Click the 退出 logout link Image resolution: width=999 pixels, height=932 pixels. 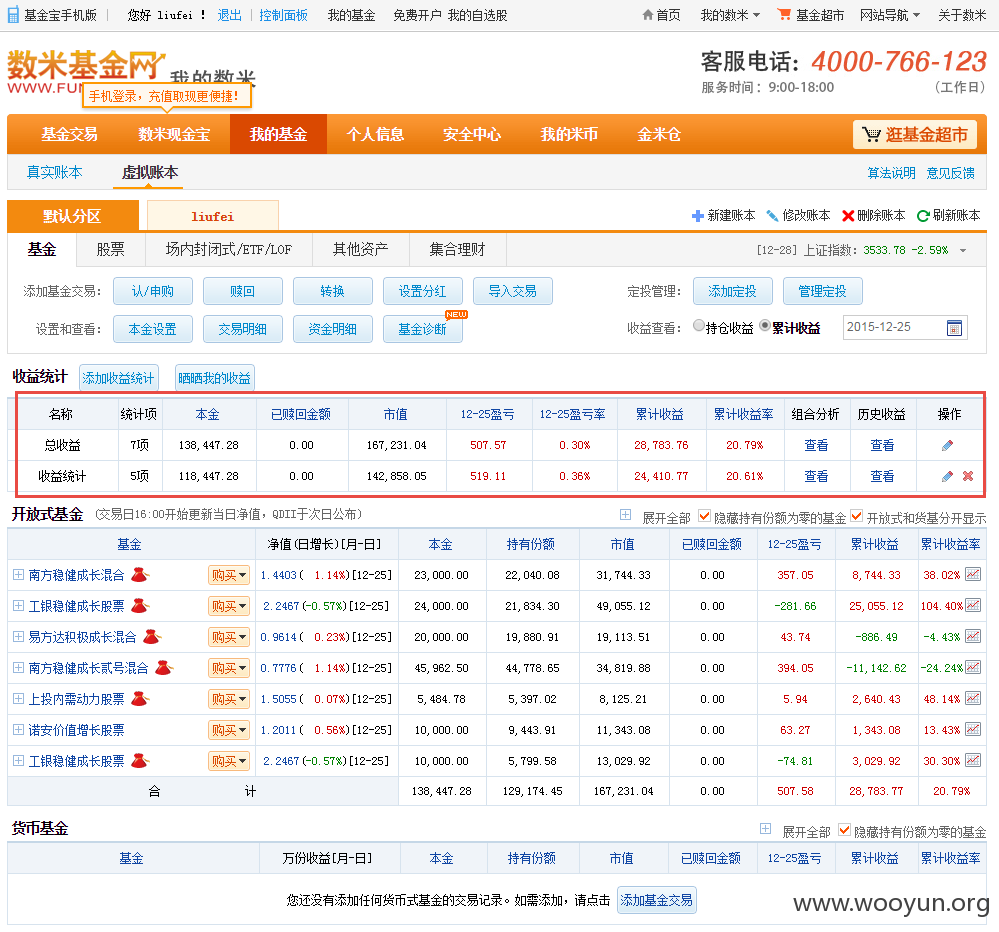[x=229, y=15]
